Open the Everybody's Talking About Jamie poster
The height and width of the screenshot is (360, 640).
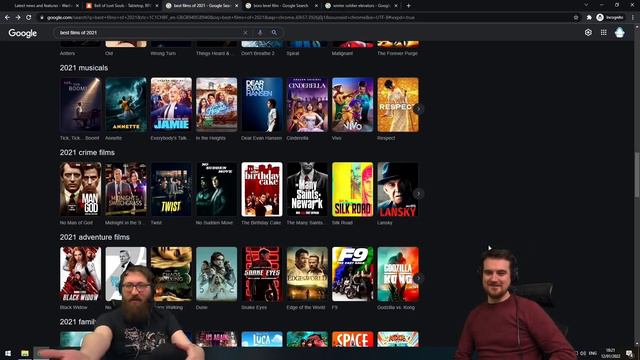click(x=171, y=104)
